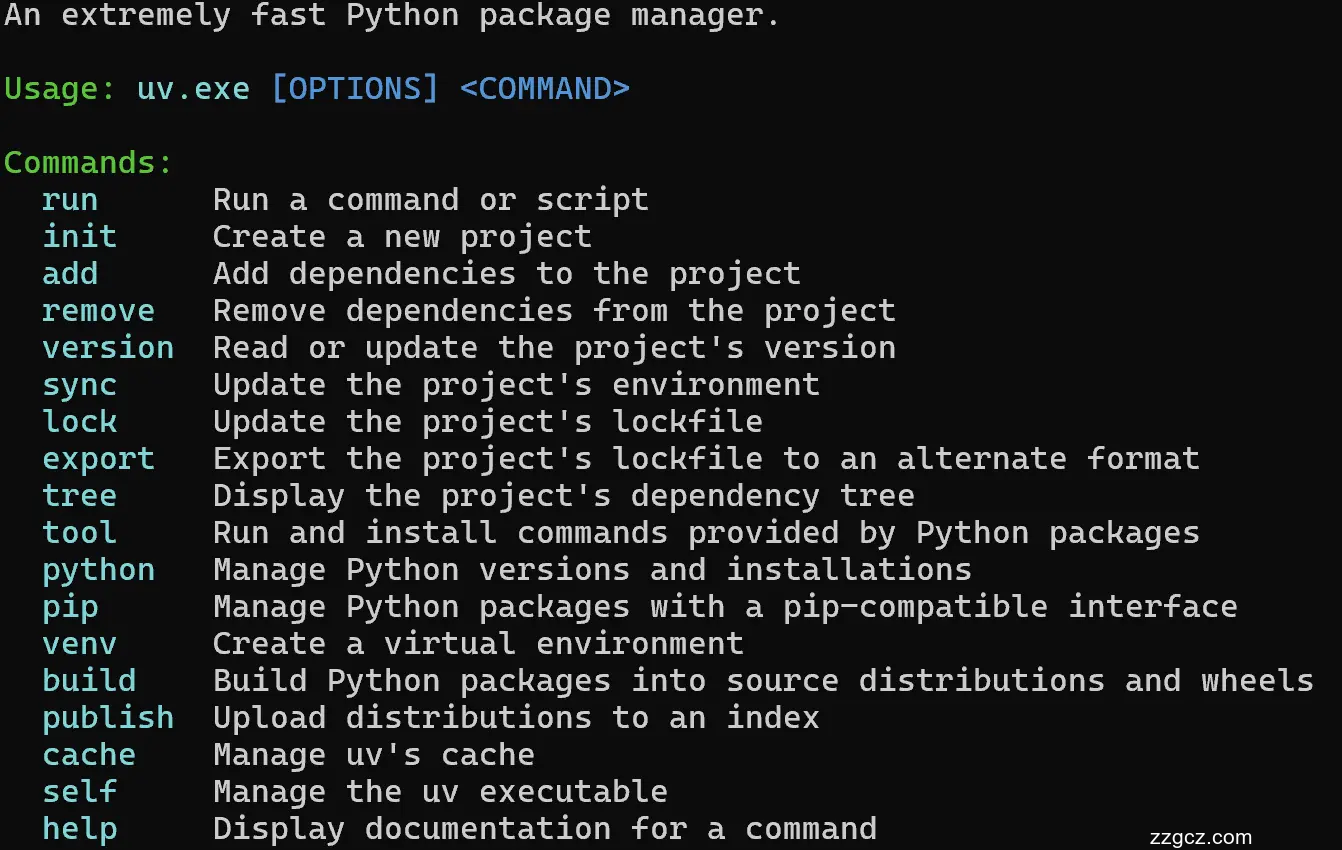This screenshot has width=1342, height=850.
Task: Select the 'build' command entry
Action: (x=89, y=681)
